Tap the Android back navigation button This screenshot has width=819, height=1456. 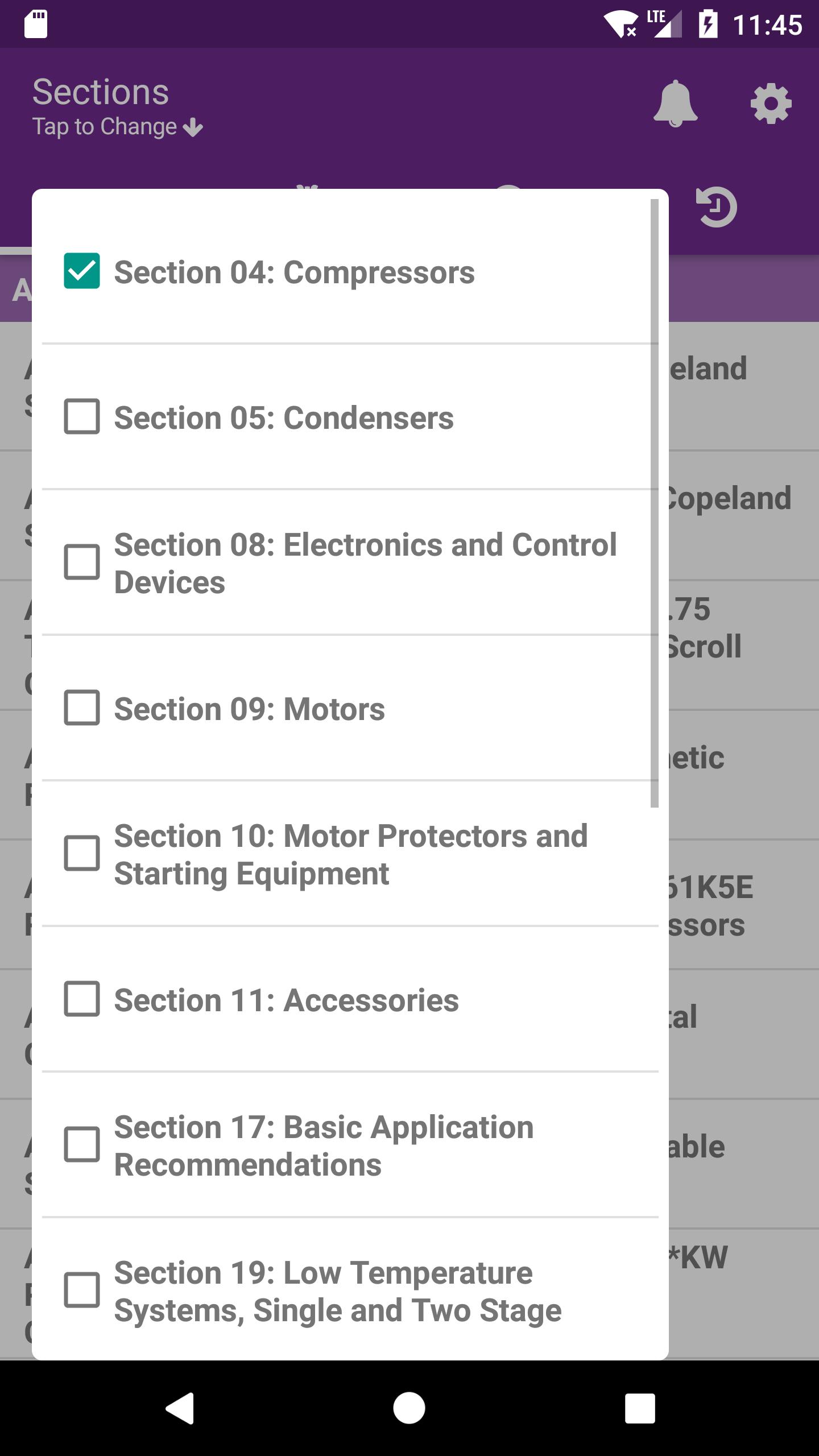click(x=180, y=1408)
